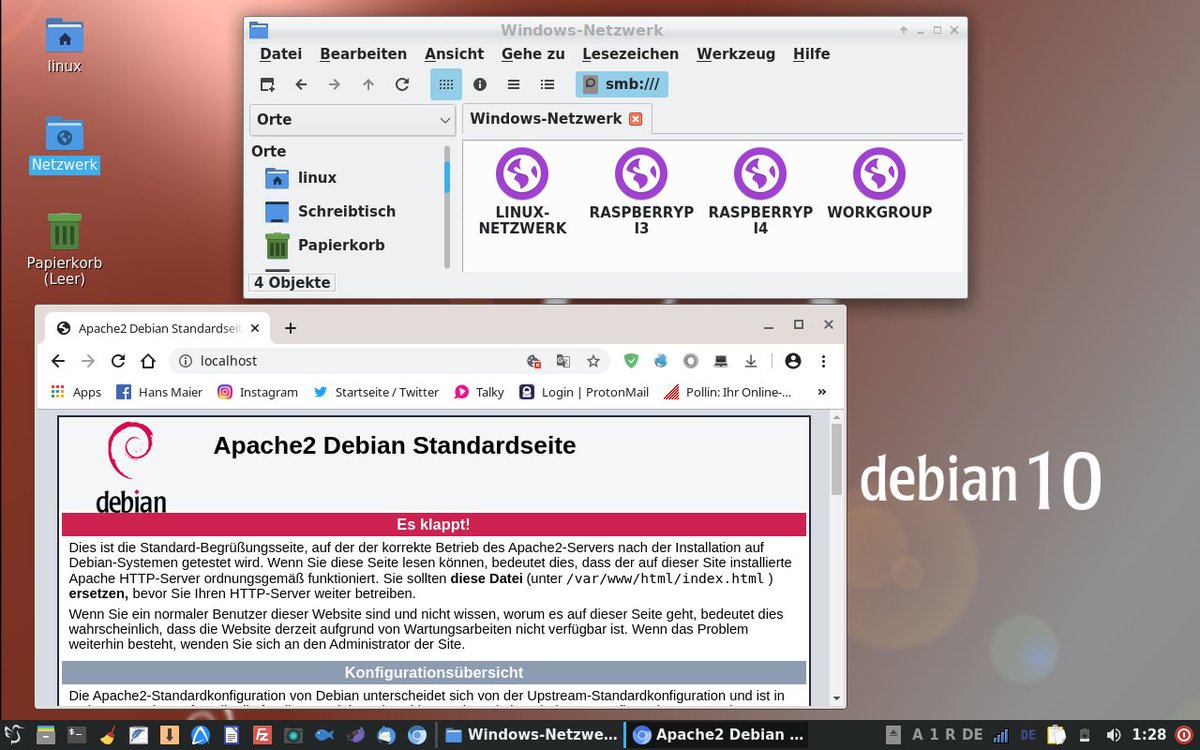The height and width of the screenshot is (750, 1200).
Task: Open the Login | ProtonMail bookmark
Action: pyautogui.click(x=584, y=392)
